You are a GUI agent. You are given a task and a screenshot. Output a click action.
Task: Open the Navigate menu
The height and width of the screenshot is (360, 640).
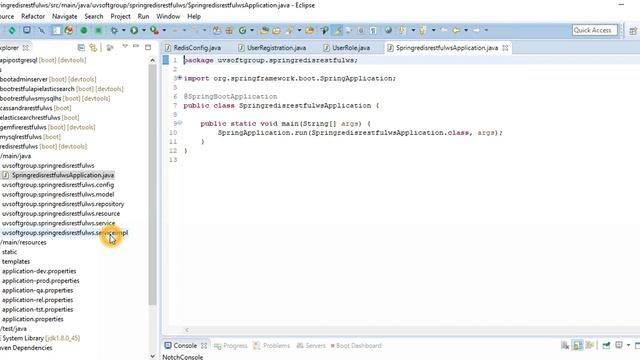pyautogui.click(x=64, y=16)
